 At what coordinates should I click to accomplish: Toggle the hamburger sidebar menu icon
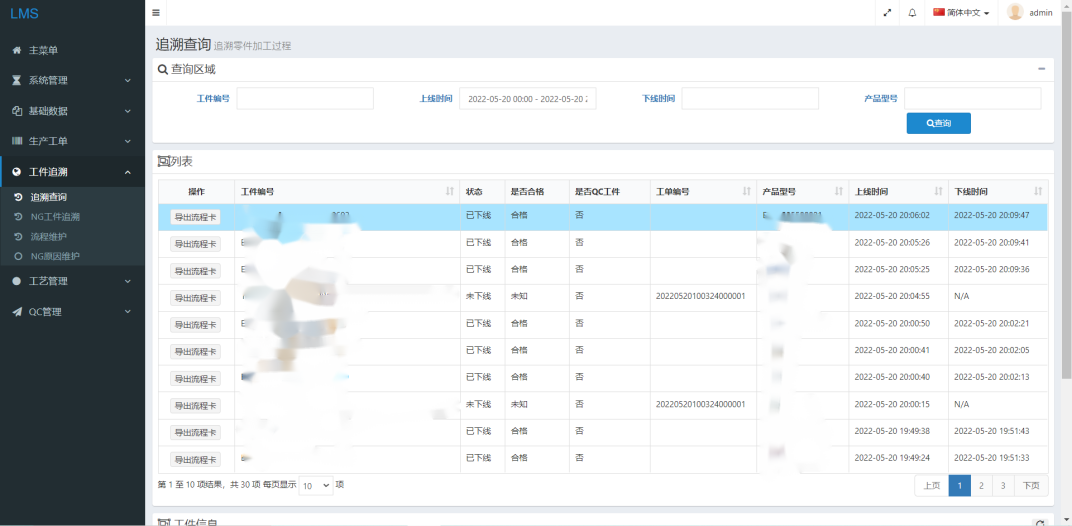click(156, 13)
